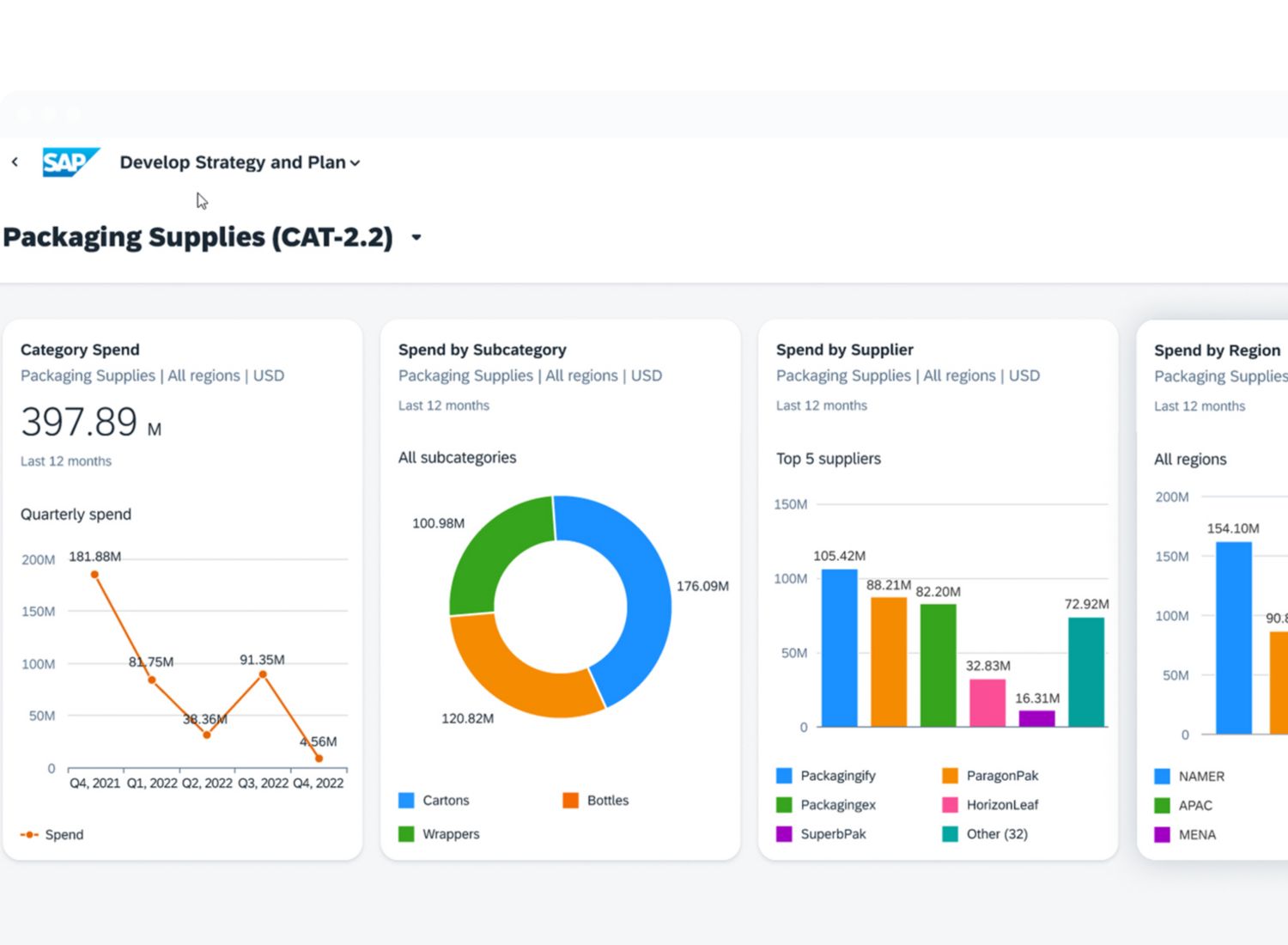Click the Q4, 2021 data point on line chart
The height and width of the screenshot is (945, 1288).
pyautogui.click(x=94, y=575)
